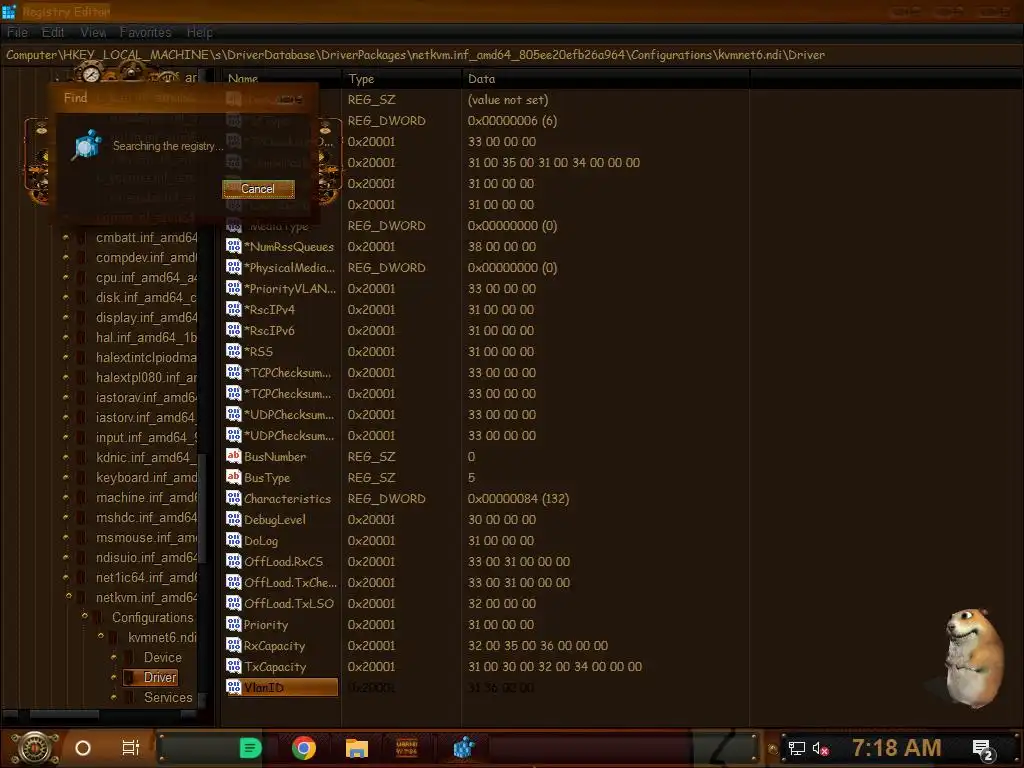Select the Driver tree key
Viewport: 1024px width, 768px height.
pos(159,677)
